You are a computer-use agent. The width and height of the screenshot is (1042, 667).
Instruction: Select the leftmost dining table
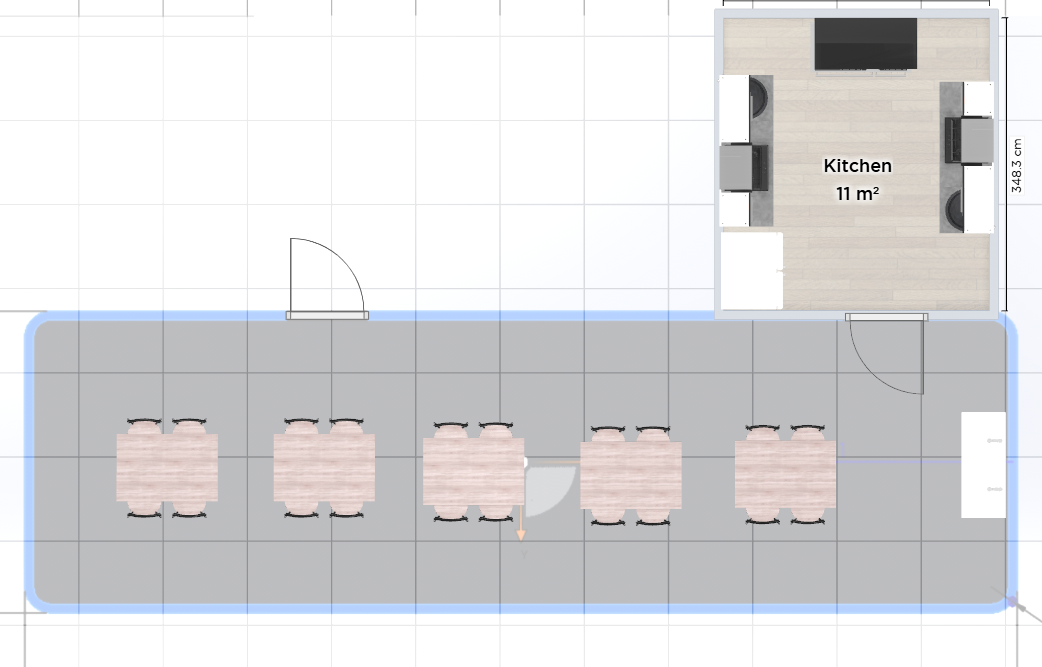pos(167,468)
